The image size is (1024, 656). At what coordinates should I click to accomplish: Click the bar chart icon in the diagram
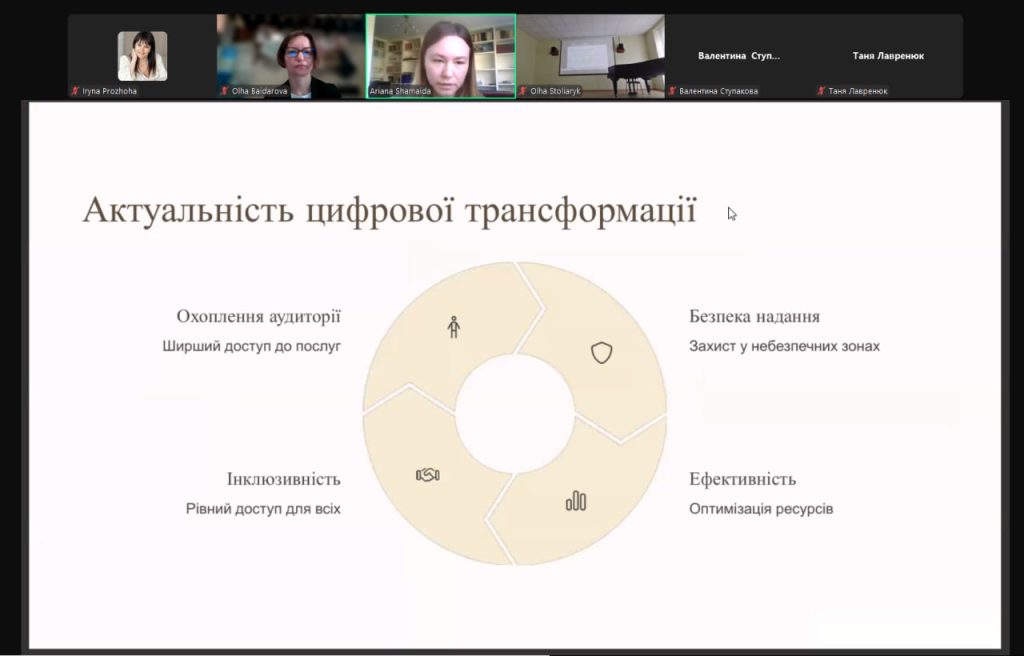(576, 500)
